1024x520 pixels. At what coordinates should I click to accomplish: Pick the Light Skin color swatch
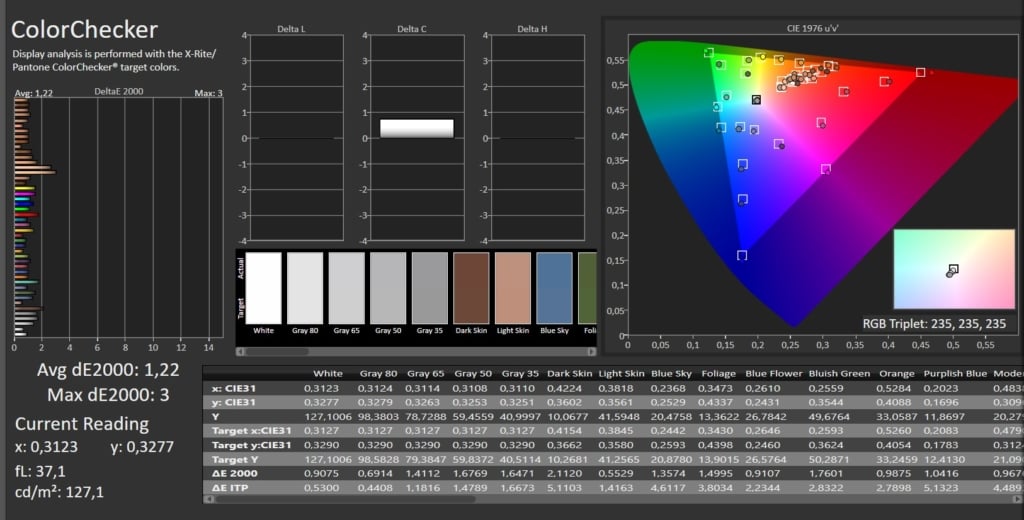[512, 288]
